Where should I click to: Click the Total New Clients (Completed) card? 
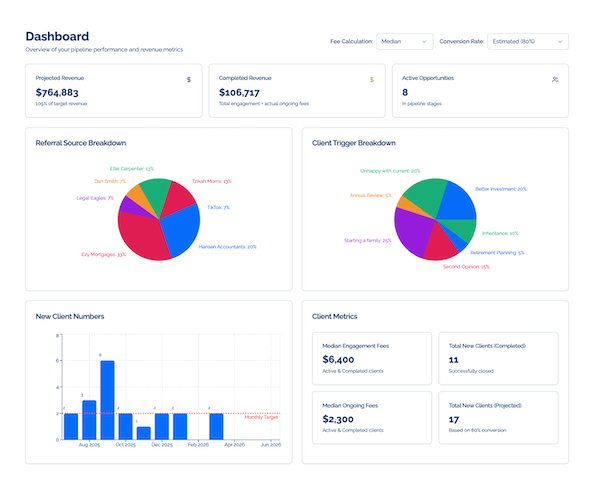pyautogui.click(x=499, y=358)
